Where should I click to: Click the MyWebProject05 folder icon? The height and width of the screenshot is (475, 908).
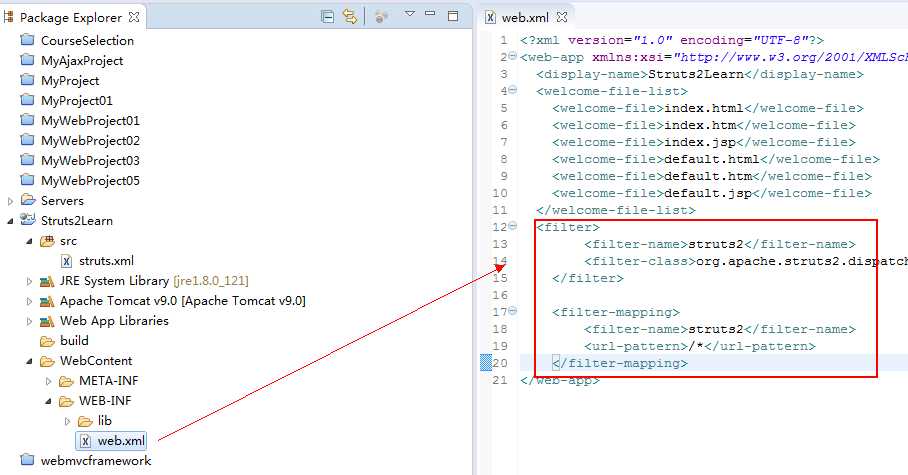(x=27, y=180)
